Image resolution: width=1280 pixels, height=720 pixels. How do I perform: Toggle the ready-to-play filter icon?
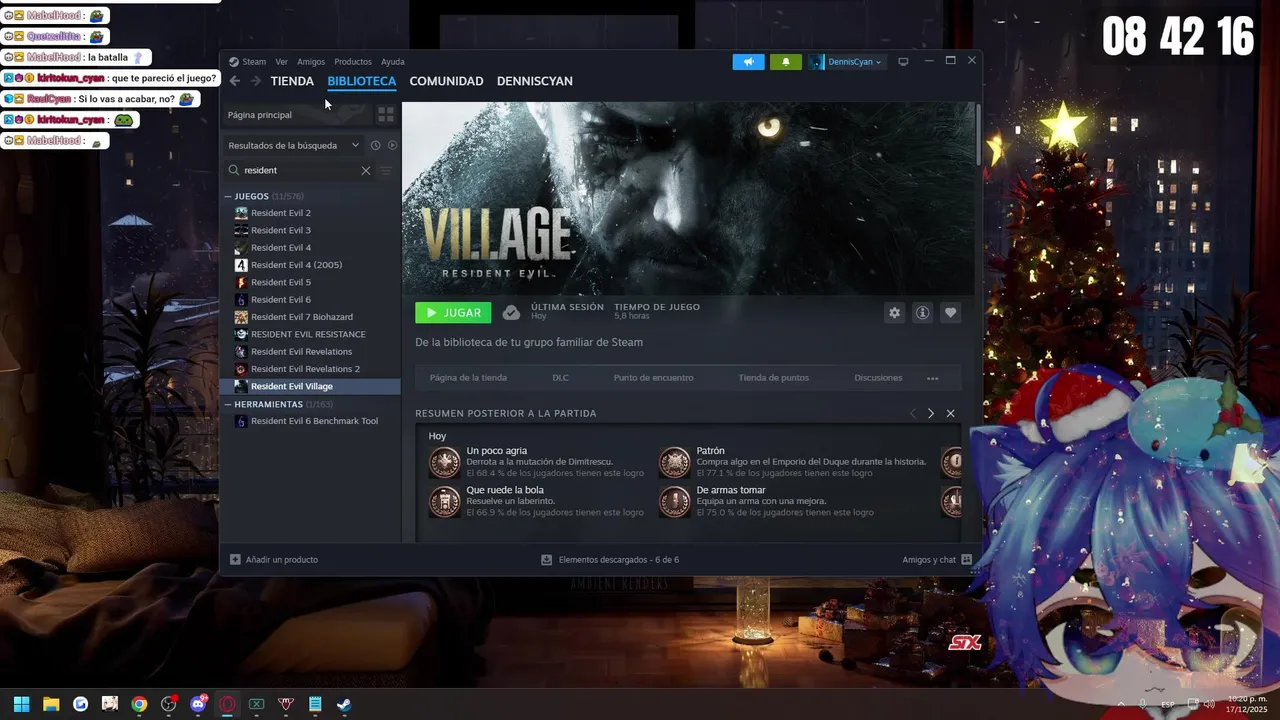[x=392, y=145]
